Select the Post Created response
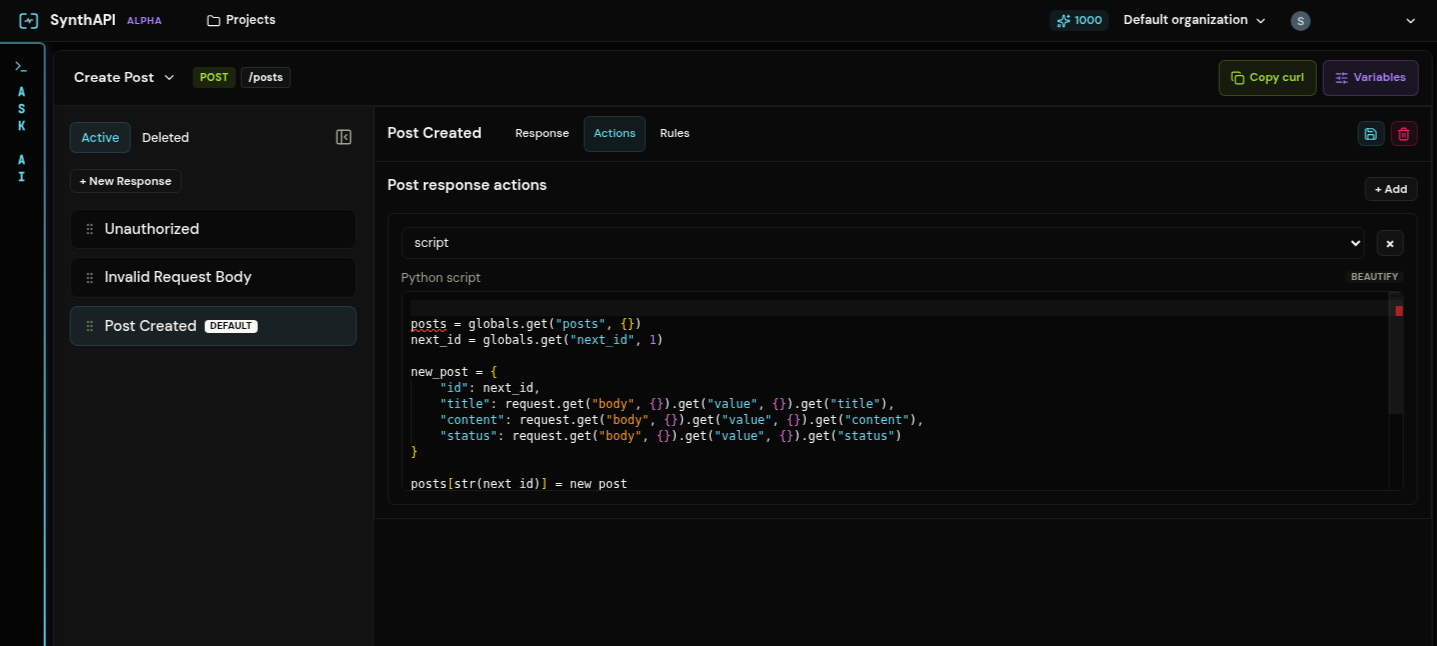Viewport: 1437px width, 646px height. [x=213, y=326]
